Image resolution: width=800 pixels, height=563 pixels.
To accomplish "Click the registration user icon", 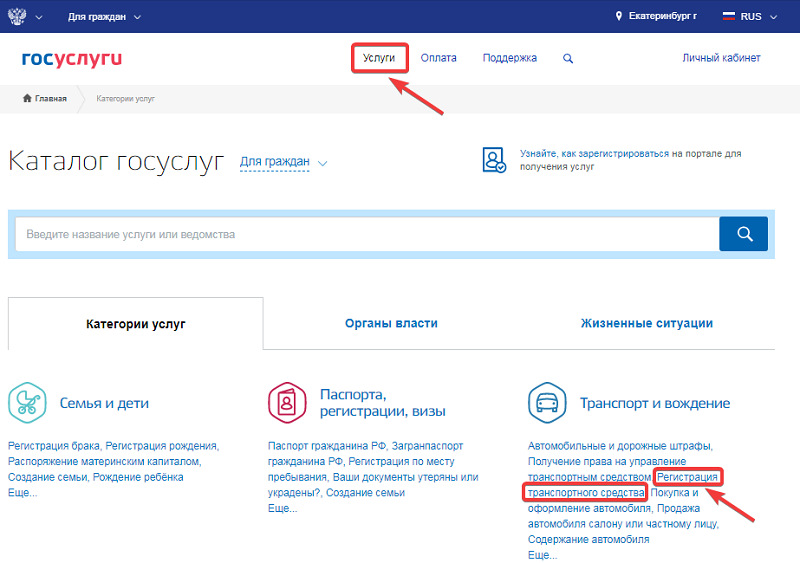I will (494, 160).
